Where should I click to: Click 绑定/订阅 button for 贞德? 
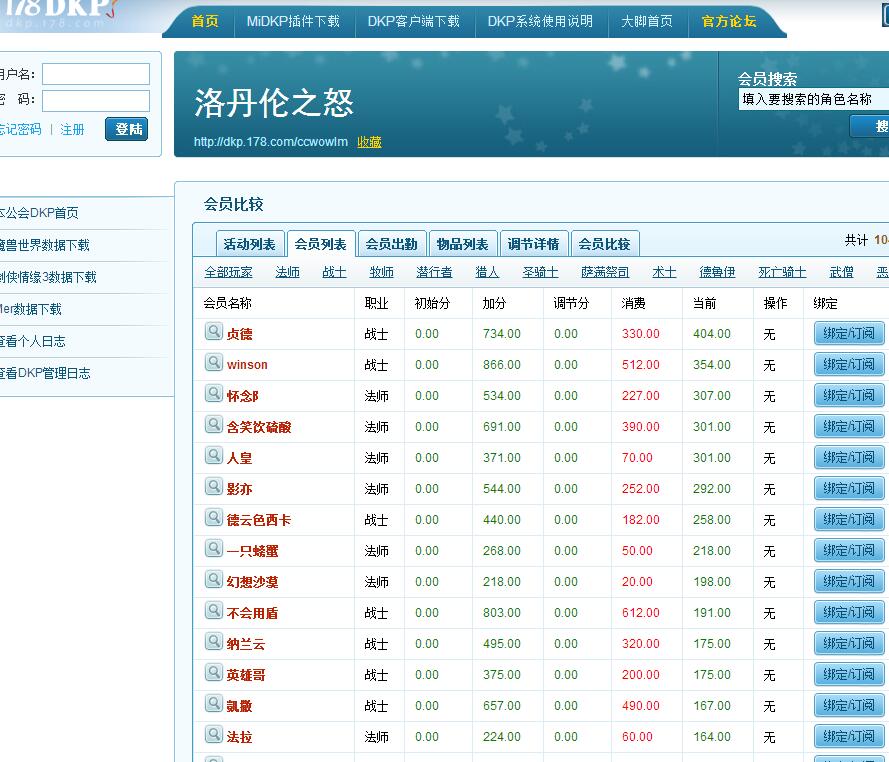coord(848,334)
